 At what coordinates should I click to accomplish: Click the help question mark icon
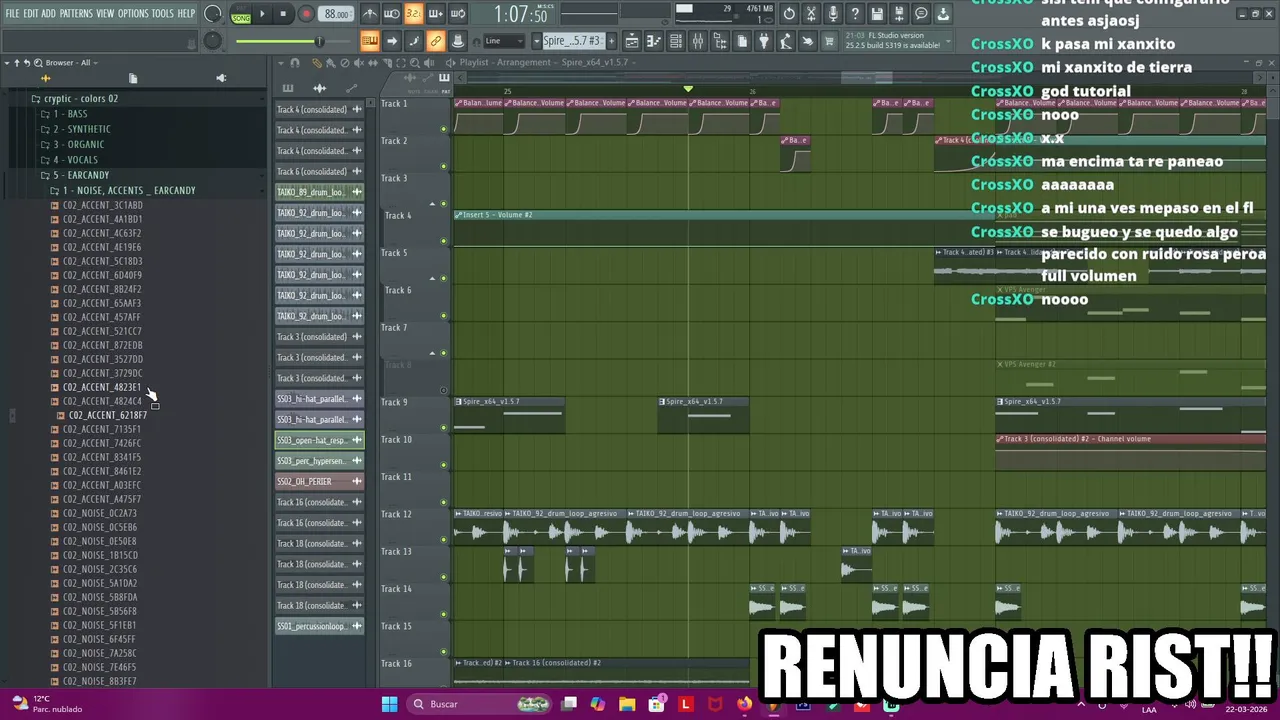point(855,14)
